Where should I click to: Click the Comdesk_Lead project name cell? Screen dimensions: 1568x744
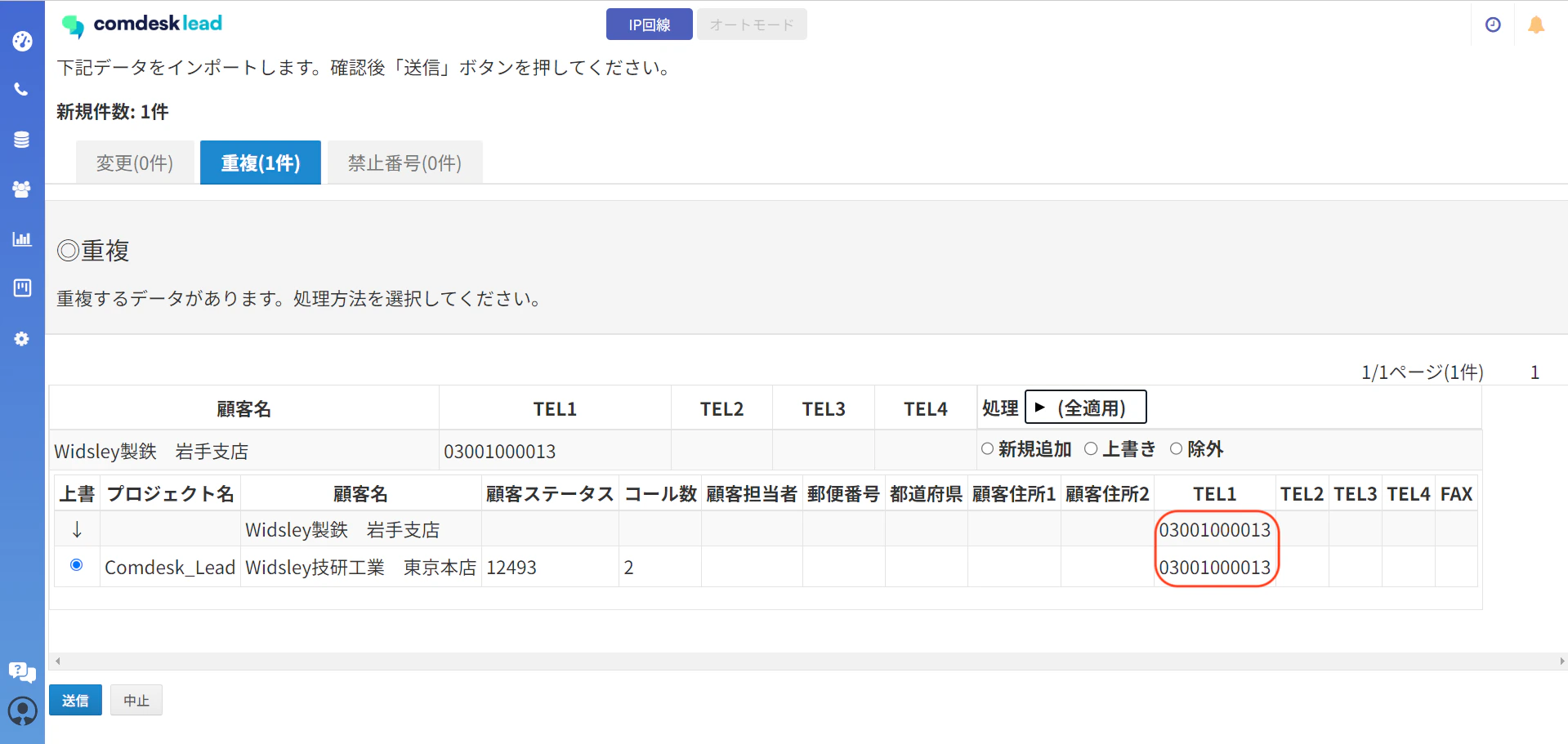[170, 567]
